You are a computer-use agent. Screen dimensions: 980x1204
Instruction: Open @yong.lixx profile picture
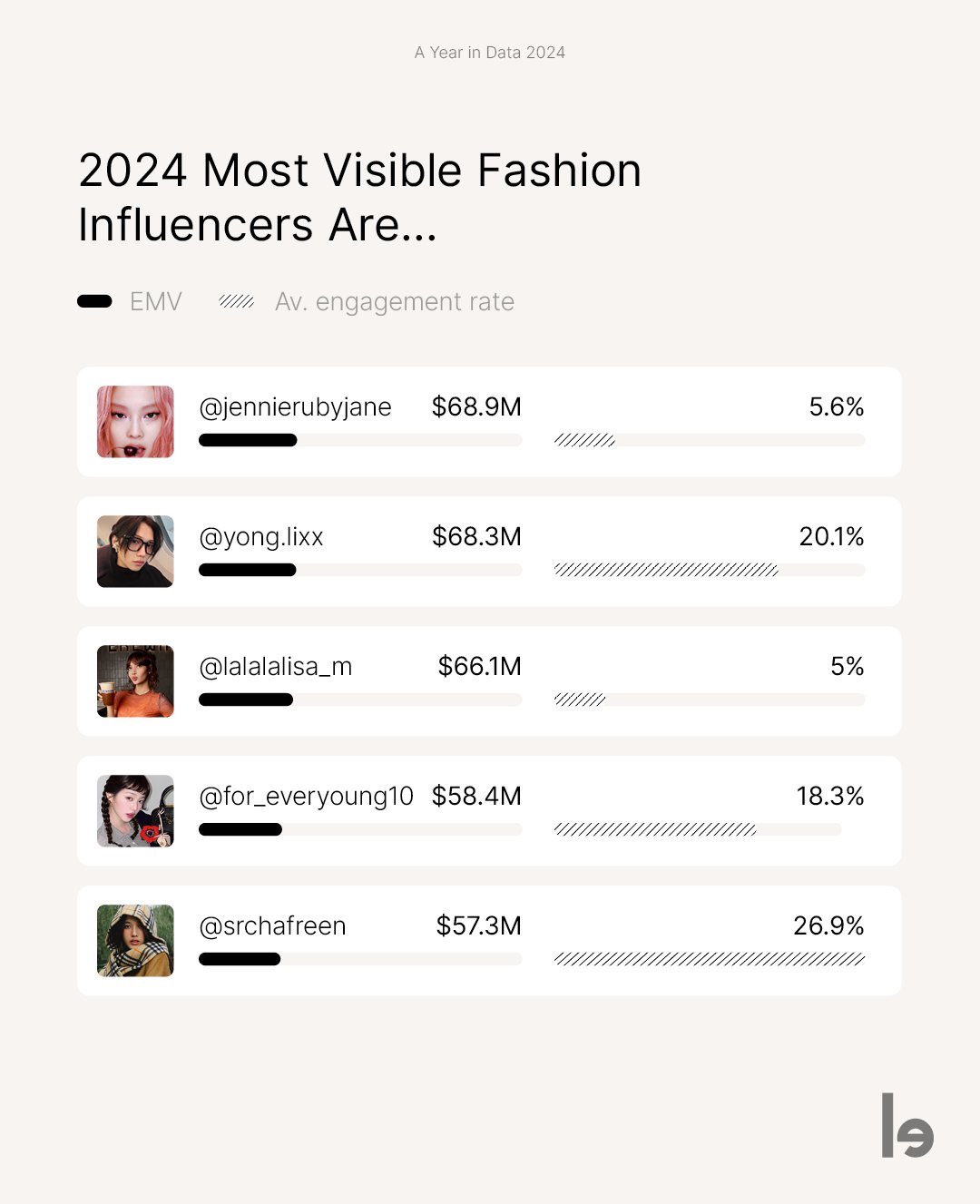[135, 552]
